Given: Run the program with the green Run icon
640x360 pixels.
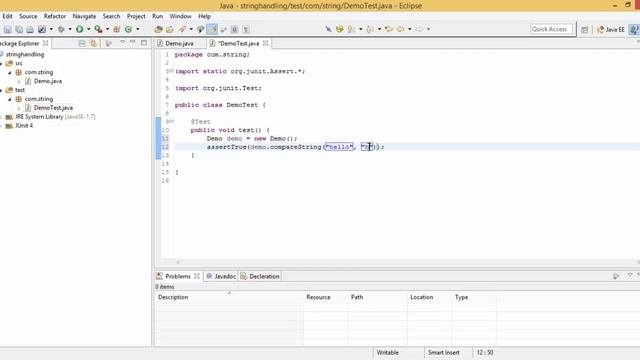Looking at the screenshot, I should 80,29.
